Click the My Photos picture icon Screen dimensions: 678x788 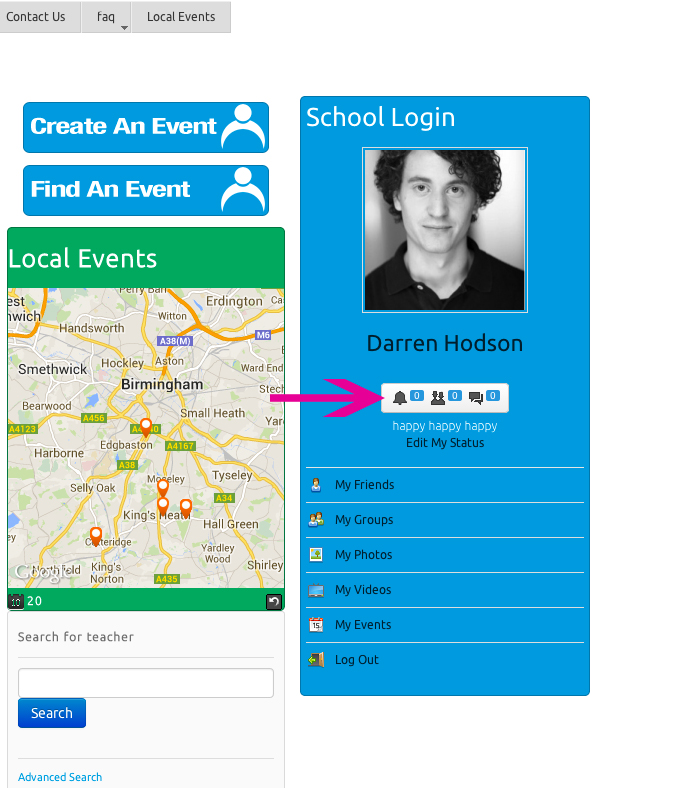(x=316, y=555)
